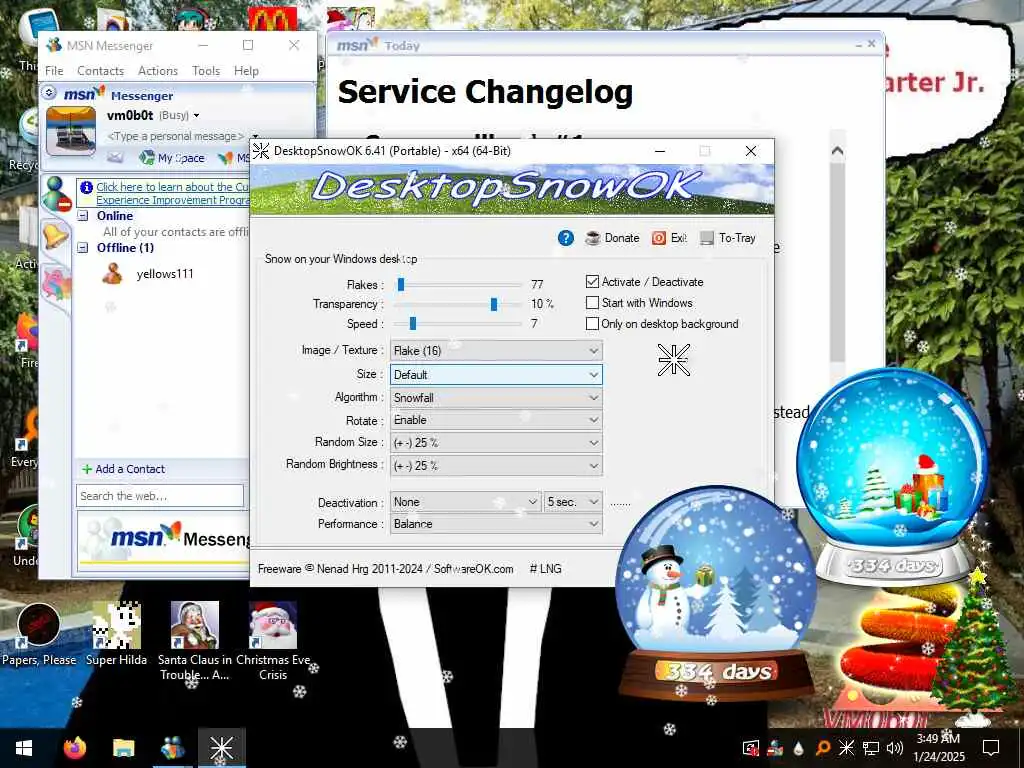Image resolution: width=1024 pixels, height=768 pixels.
Task: Open the Algorithm dropdown showing Snowfall
Action: click(496, 398)
